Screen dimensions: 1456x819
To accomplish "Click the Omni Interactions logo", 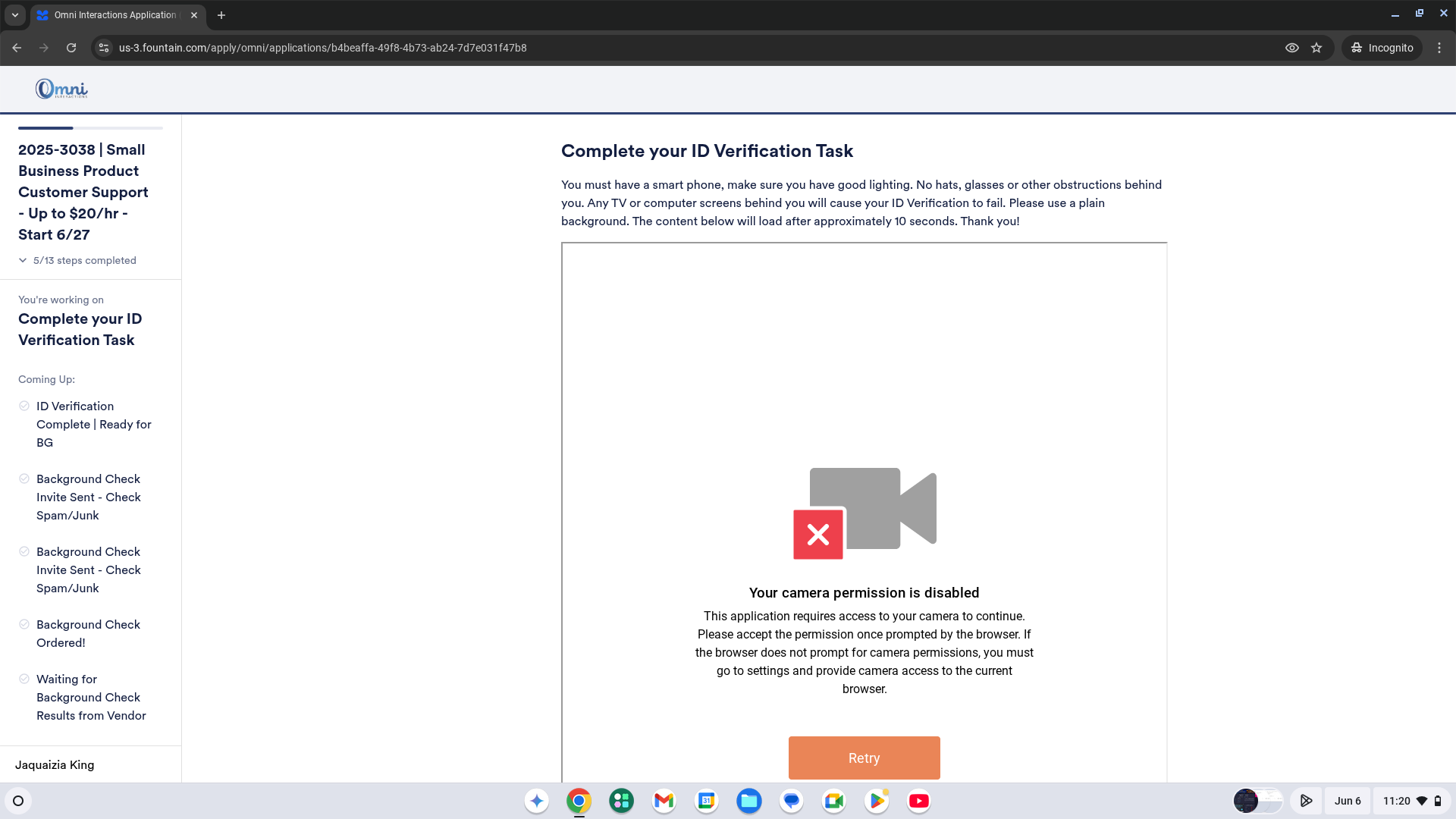I will click(x=61, y=89).
